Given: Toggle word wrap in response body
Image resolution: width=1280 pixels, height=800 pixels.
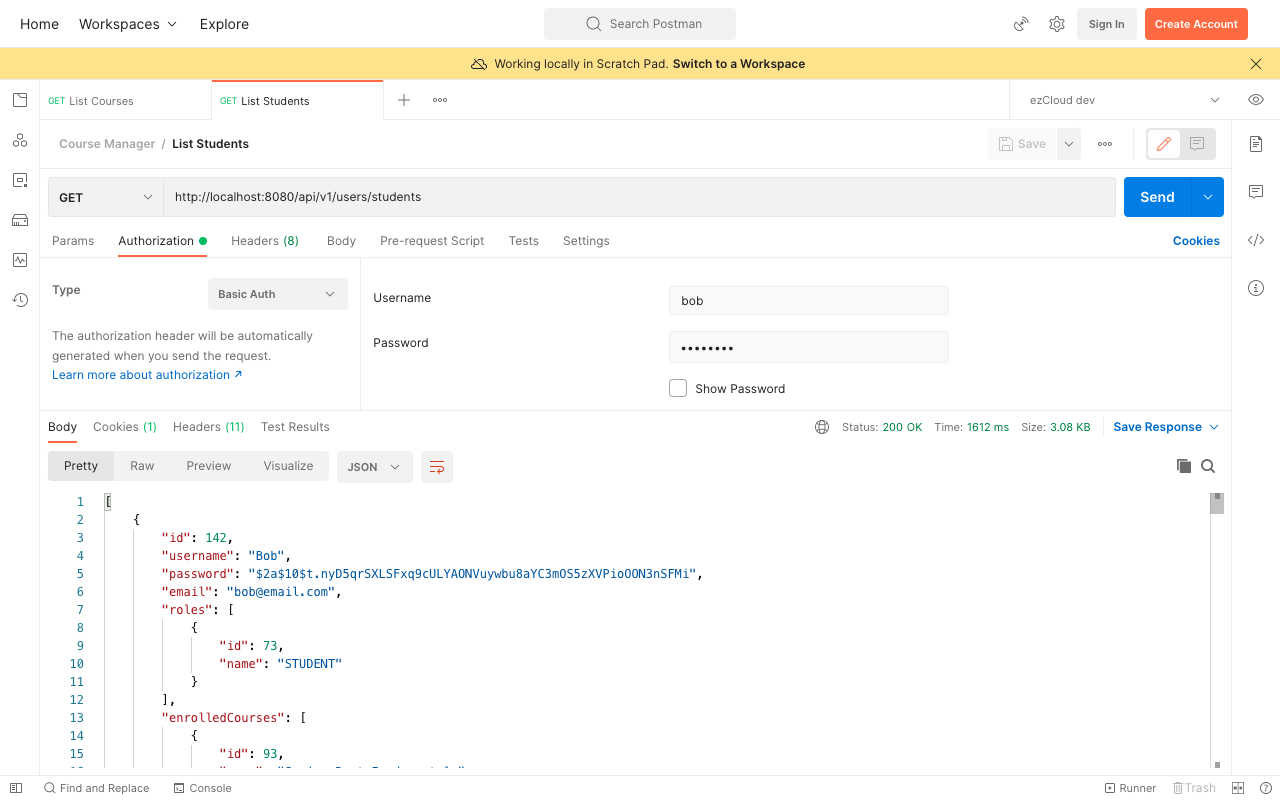Looking at the screenshot, I should [437, 467].
